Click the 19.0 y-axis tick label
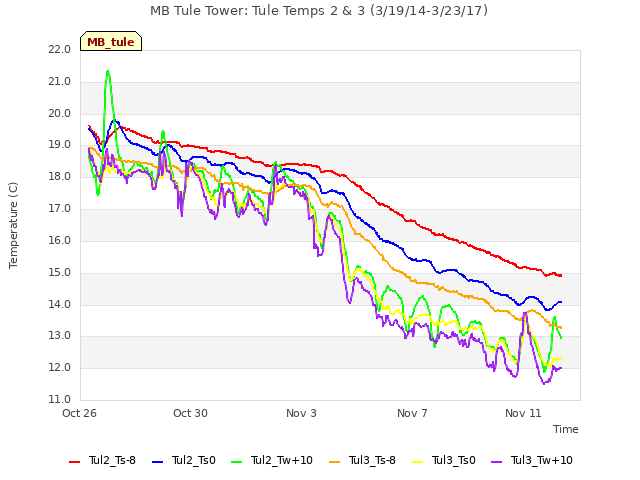 (60, 145)
